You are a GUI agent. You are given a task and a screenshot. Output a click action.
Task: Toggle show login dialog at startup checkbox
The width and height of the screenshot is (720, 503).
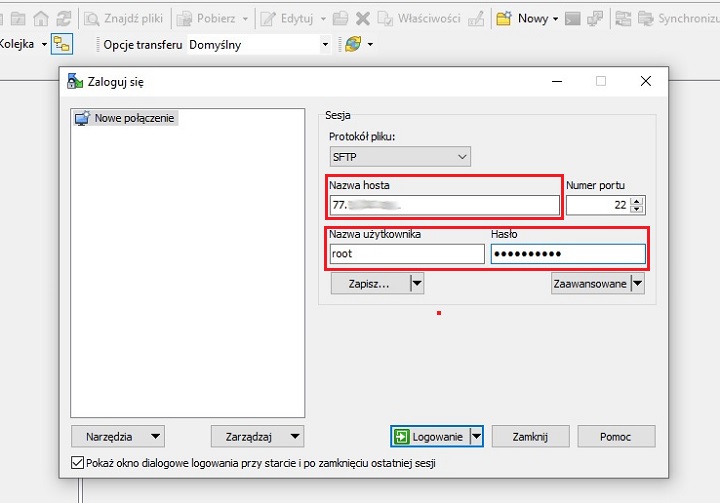(x=78, y=464)
